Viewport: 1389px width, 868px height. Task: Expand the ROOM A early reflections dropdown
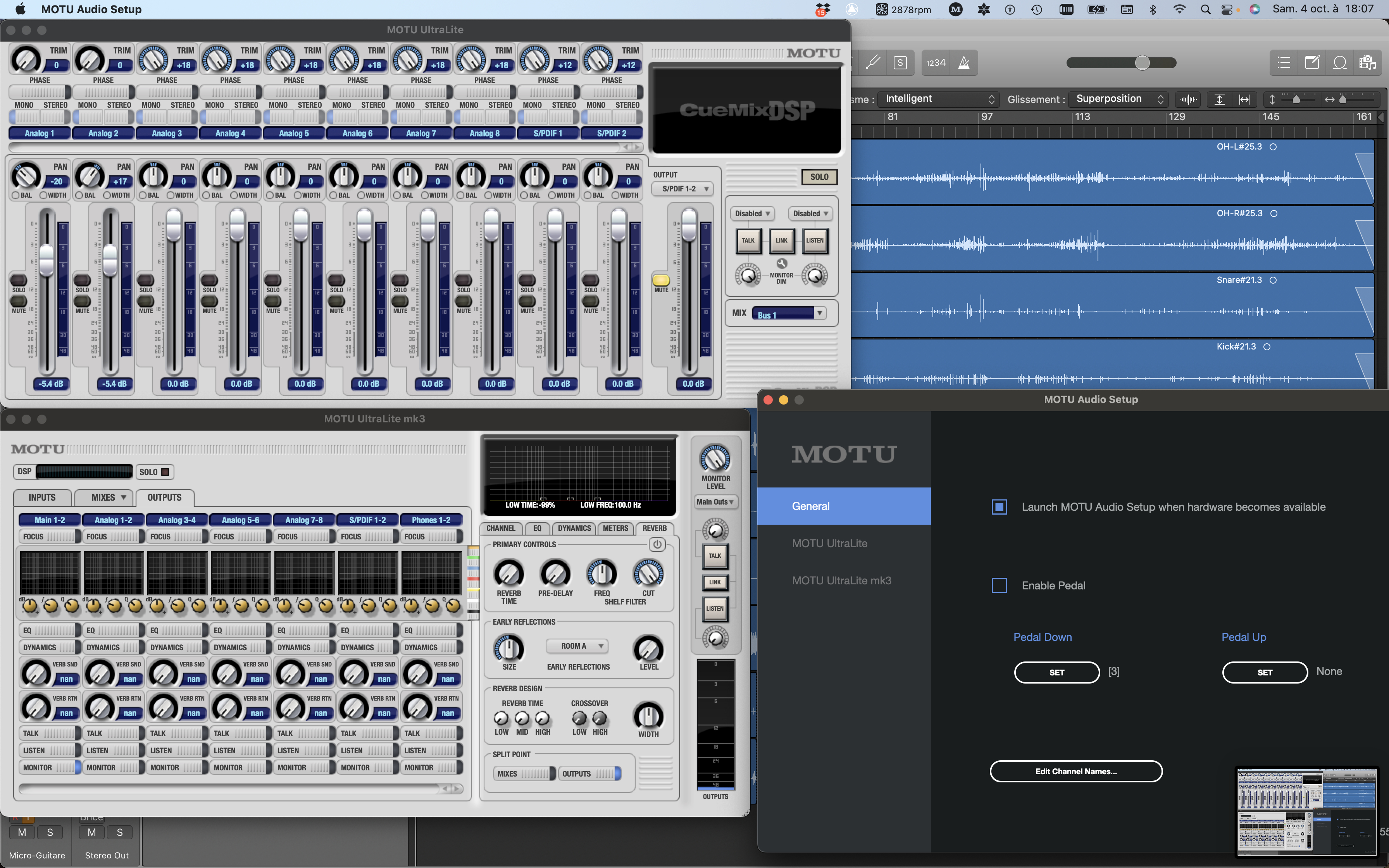577,646
